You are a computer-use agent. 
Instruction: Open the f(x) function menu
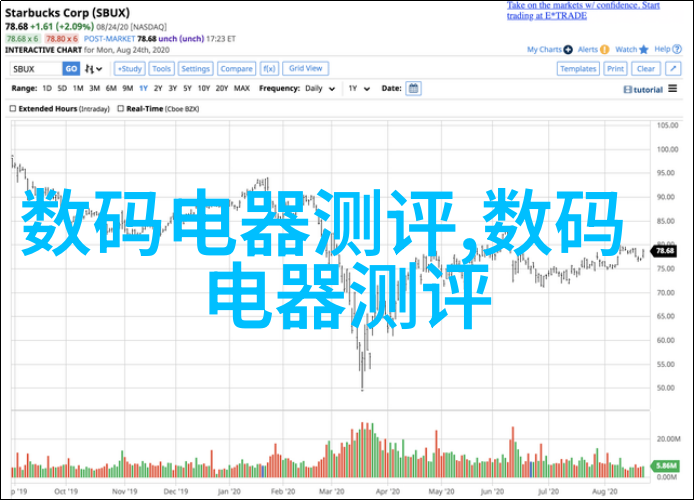(269, 69)
